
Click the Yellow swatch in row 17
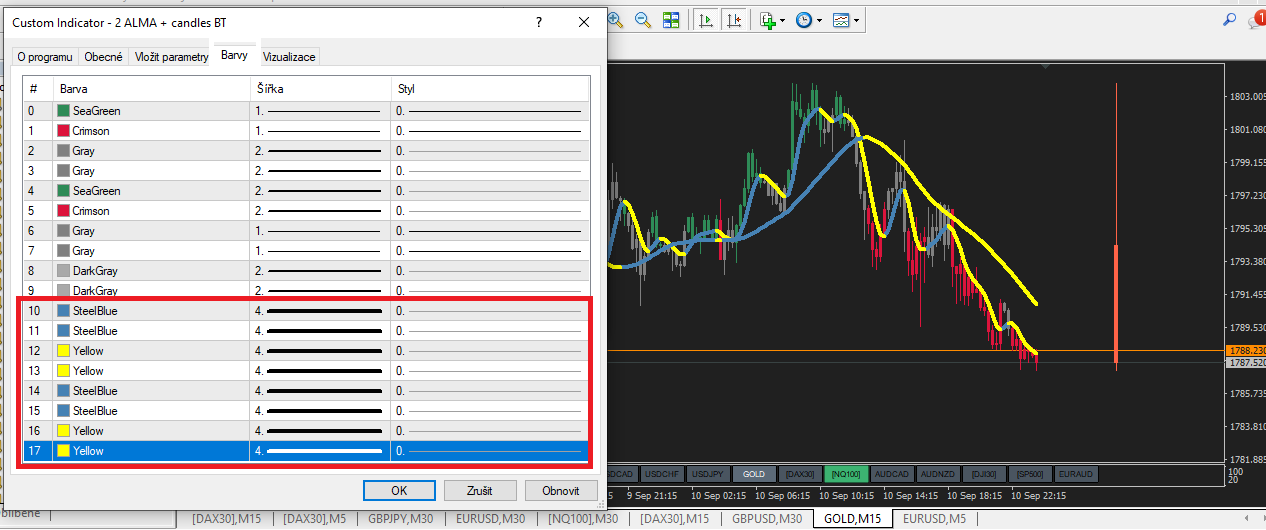click(x=64, y=451)
